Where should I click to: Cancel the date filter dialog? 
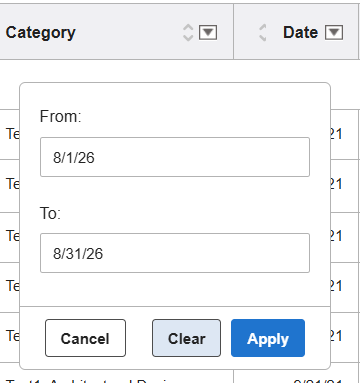point(85,338)
